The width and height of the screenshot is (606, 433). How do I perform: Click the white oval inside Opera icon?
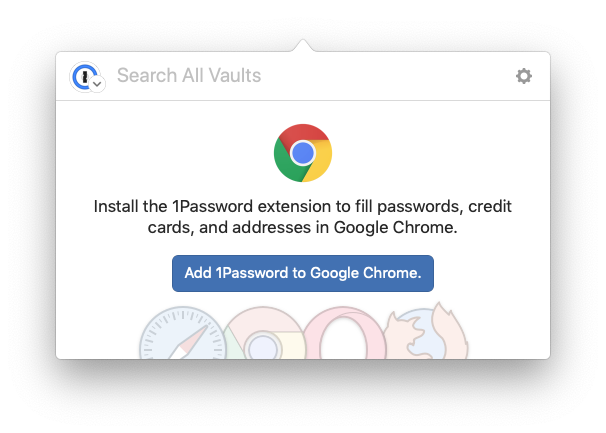(343, 338)
